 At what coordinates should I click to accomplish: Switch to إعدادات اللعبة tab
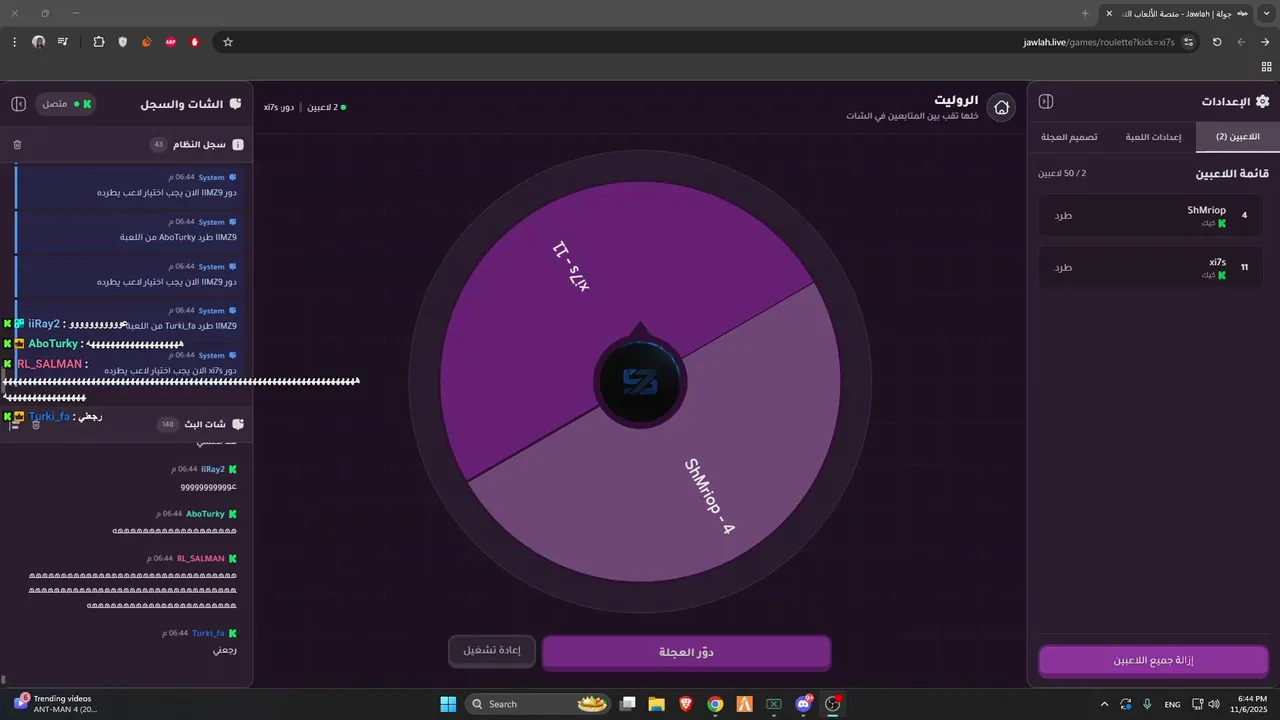point(1153,137)
